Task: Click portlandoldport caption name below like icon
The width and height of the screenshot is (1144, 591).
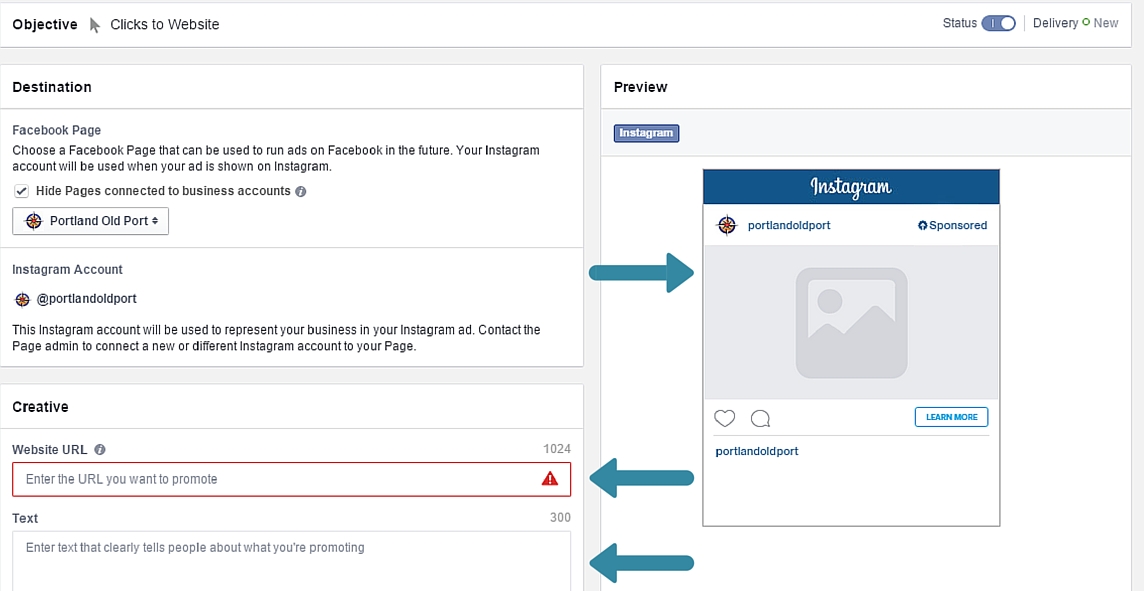Action: 757,452
